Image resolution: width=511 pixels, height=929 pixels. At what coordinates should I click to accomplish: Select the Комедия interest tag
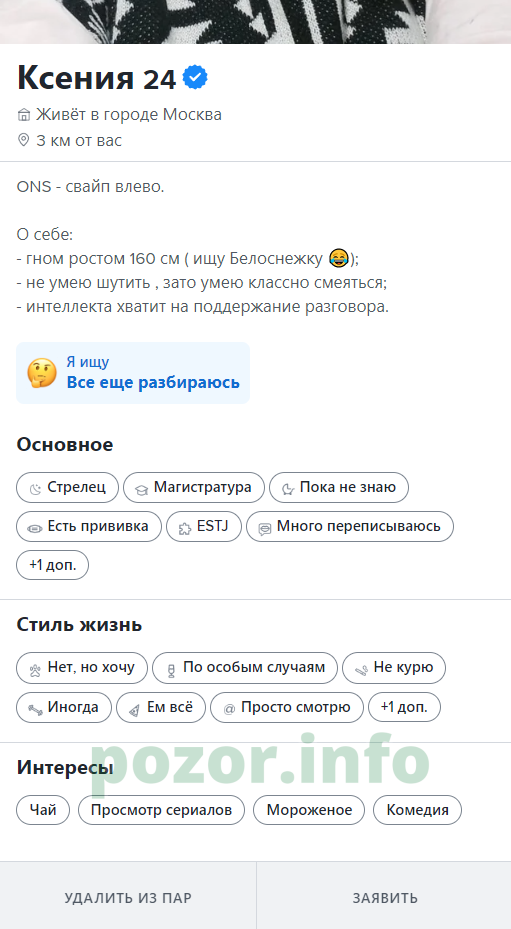(417, 810)
